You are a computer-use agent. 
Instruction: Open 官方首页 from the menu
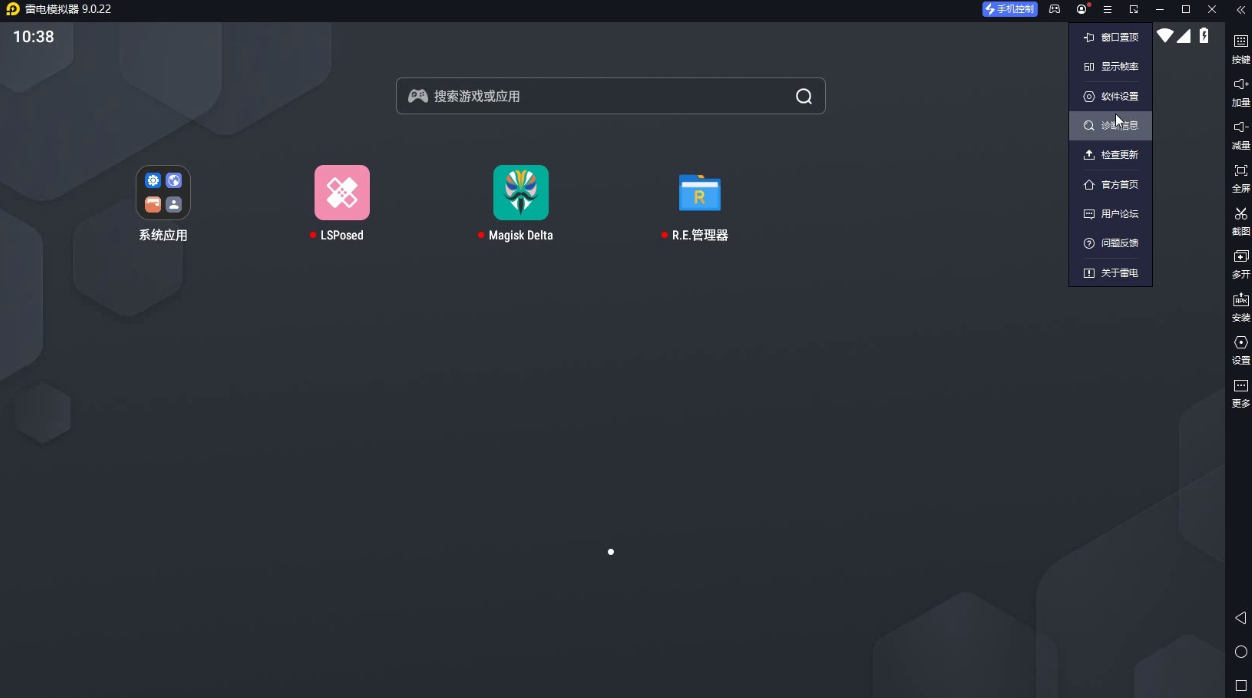click(x=1110, y=185)
